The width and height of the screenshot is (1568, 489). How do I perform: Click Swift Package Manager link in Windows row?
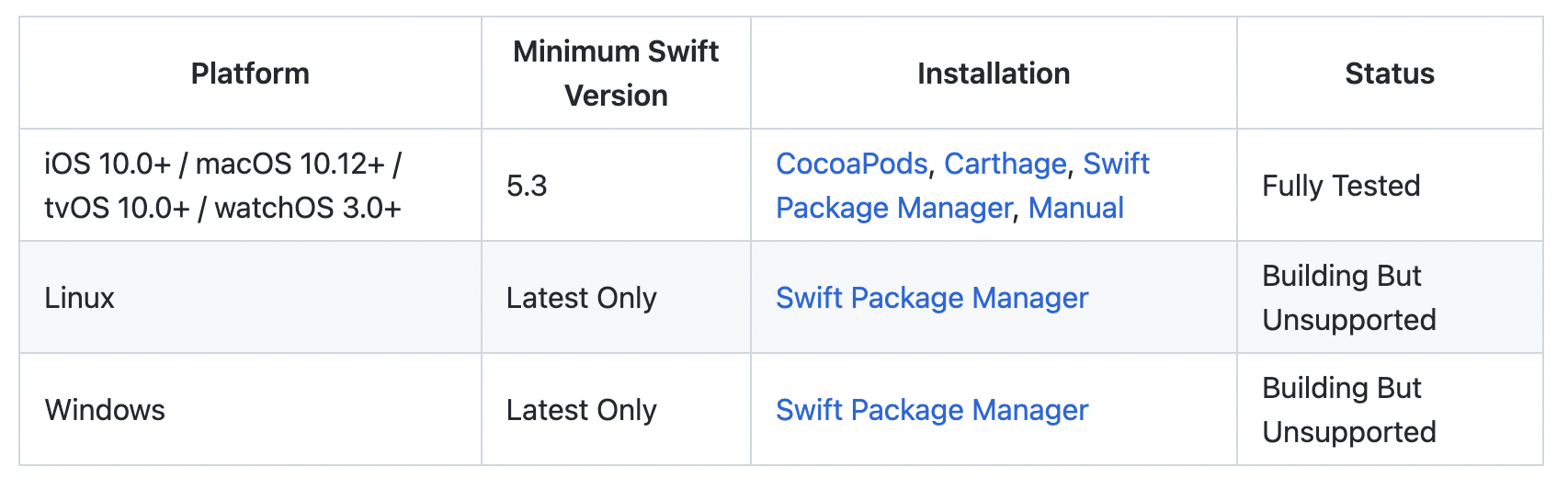pyautogui.click(x=931, y=410)
